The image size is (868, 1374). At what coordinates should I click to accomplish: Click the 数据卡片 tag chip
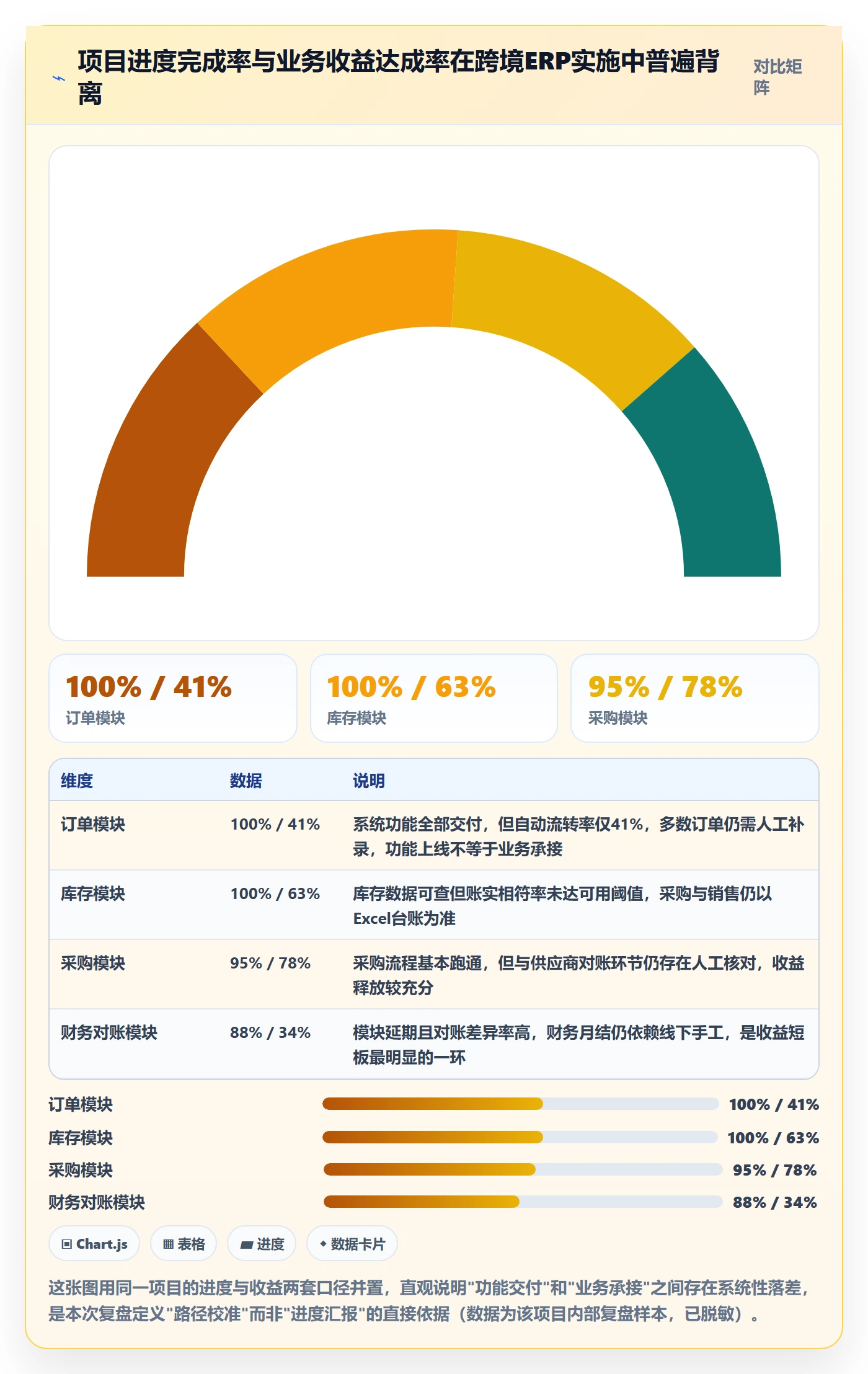click(x=352, y=1243)
